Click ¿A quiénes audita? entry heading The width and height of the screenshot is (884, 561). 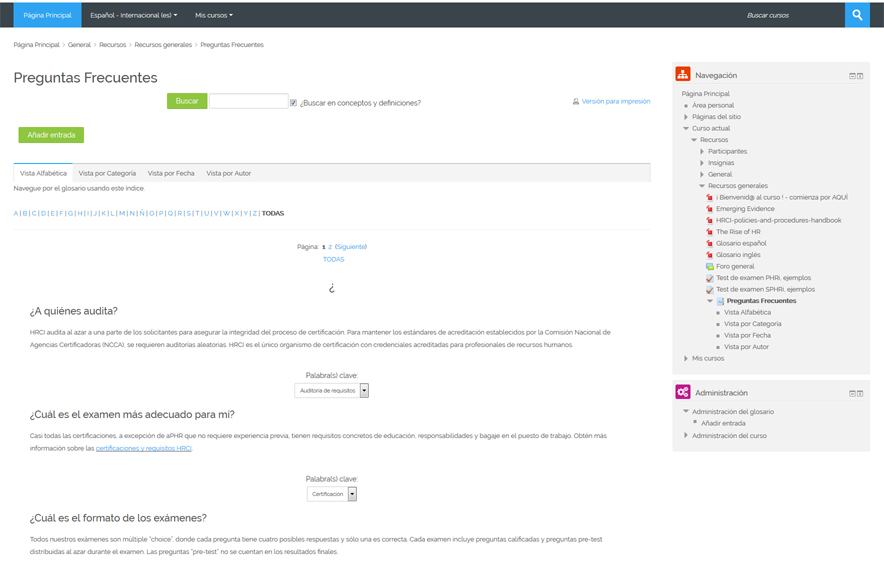pyautogui.click(x=73, y=311)
